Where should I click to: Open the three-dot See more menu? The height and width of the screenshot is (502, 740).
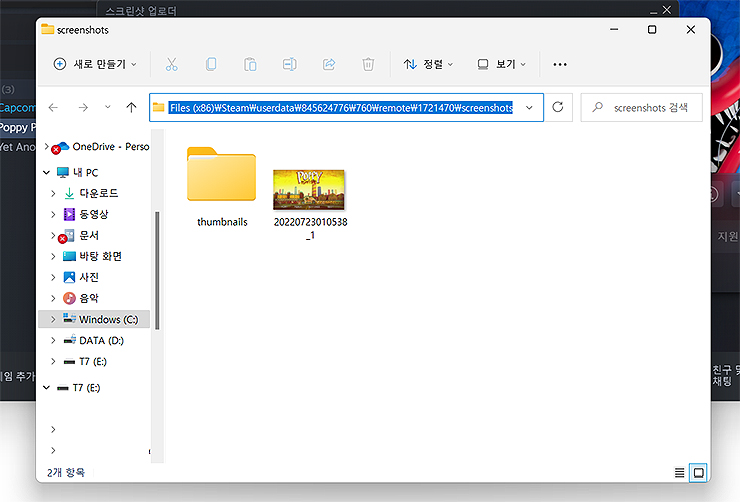pos(560,64)
